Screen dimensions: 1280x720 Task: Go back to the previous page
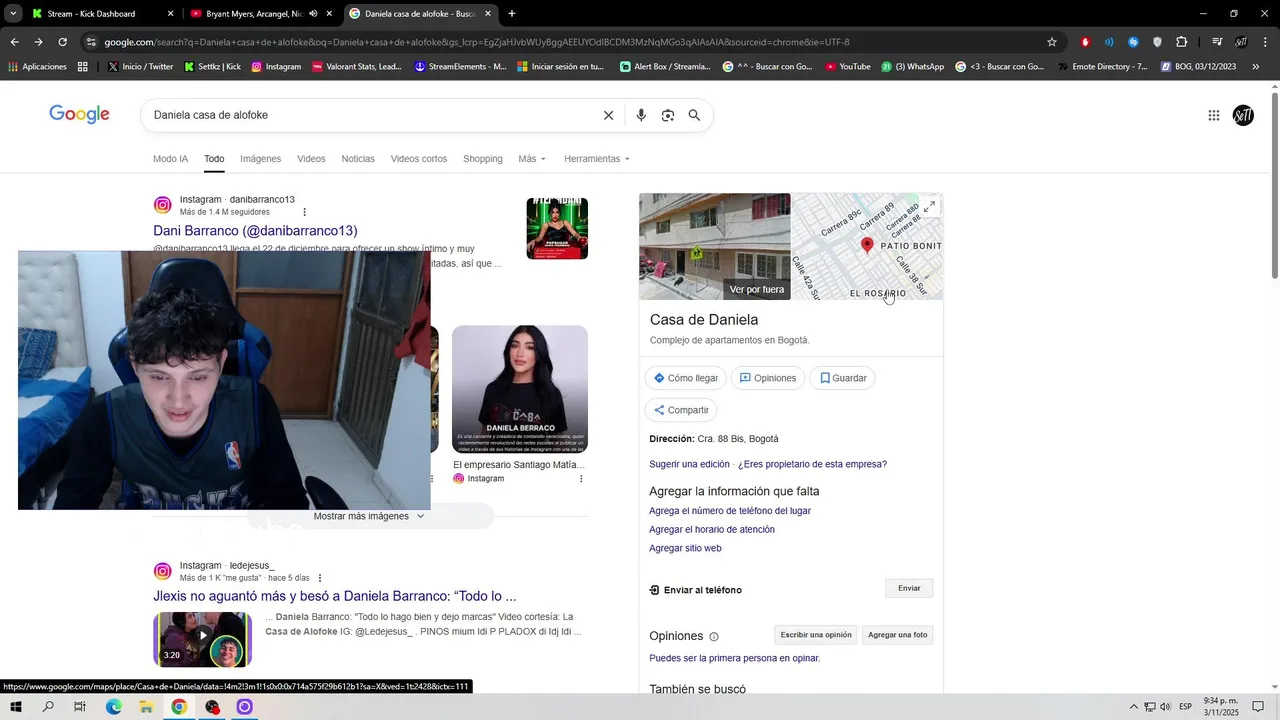click(x=14, y=42)
